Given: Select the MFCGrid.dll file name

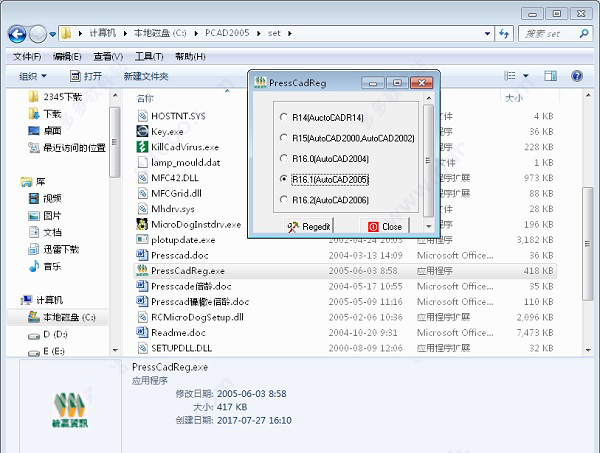Looking at the screenshot, I should 176,193.
